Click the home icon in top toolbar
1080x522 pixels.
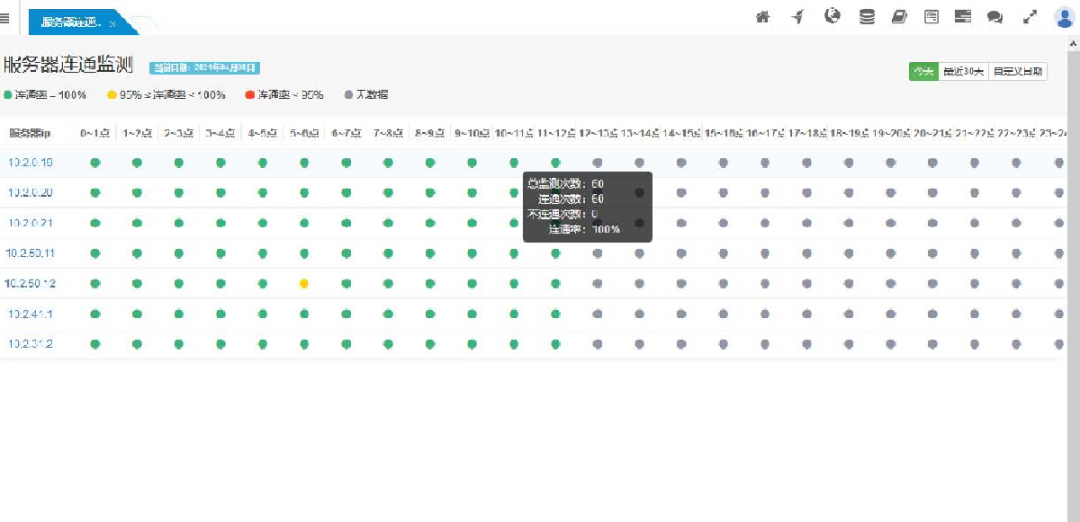763,17
